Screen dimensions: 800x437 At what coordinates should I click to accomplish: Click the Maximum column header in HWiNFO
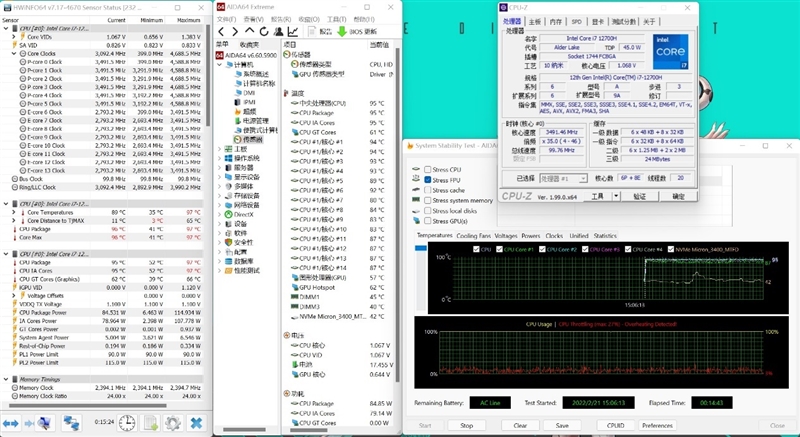(189, 20)
